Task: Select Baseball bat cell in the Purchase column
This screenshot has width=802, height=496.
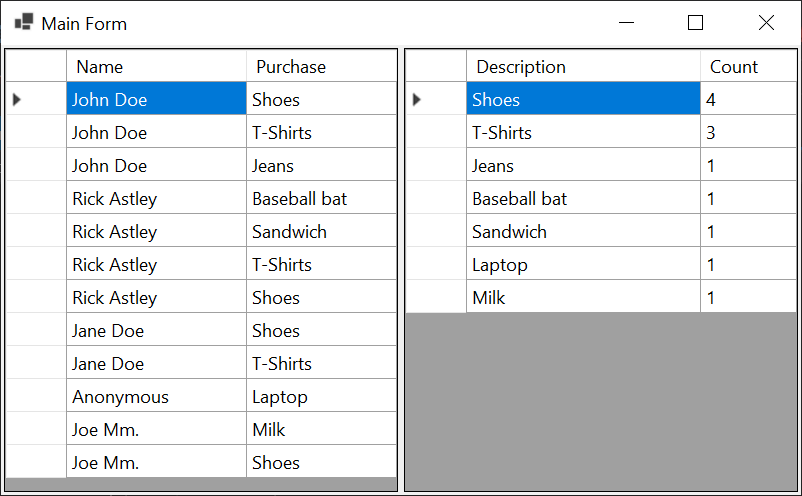Action: coord(321,198)
